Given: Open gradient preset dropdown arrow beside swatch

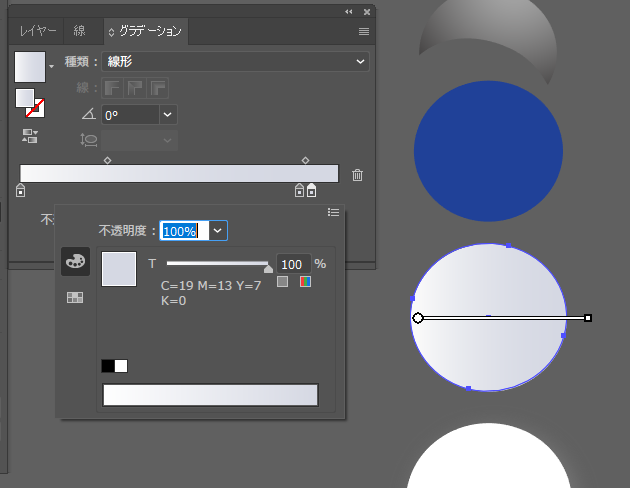Looking at the screenshot, I should pos(51,66).
